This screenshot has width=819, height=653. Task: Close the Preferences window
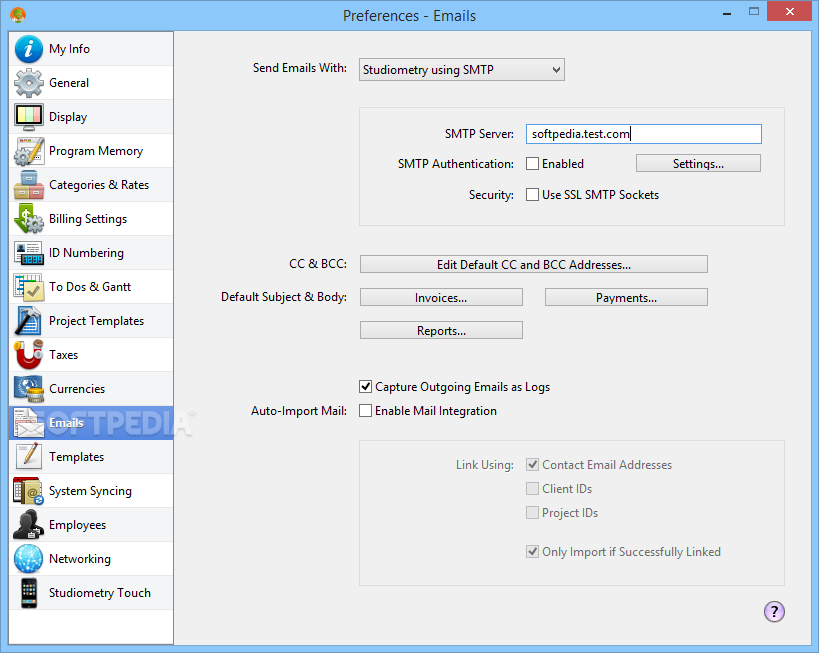tap(790, 11)
